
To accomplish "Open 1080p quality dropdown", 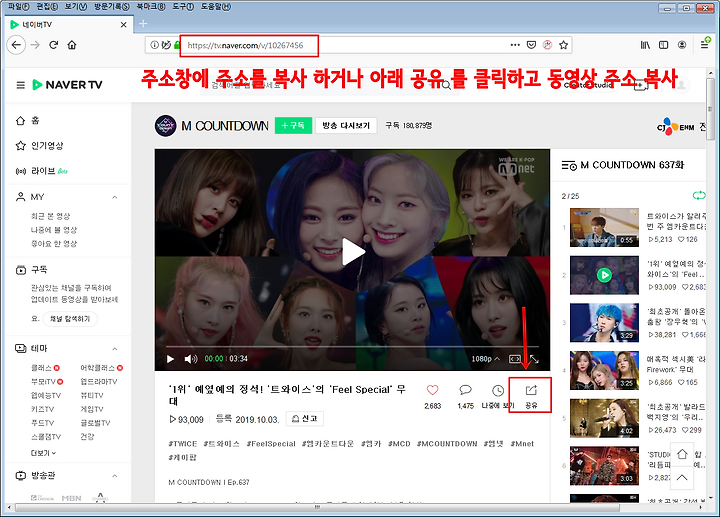I will click(485, 359).
